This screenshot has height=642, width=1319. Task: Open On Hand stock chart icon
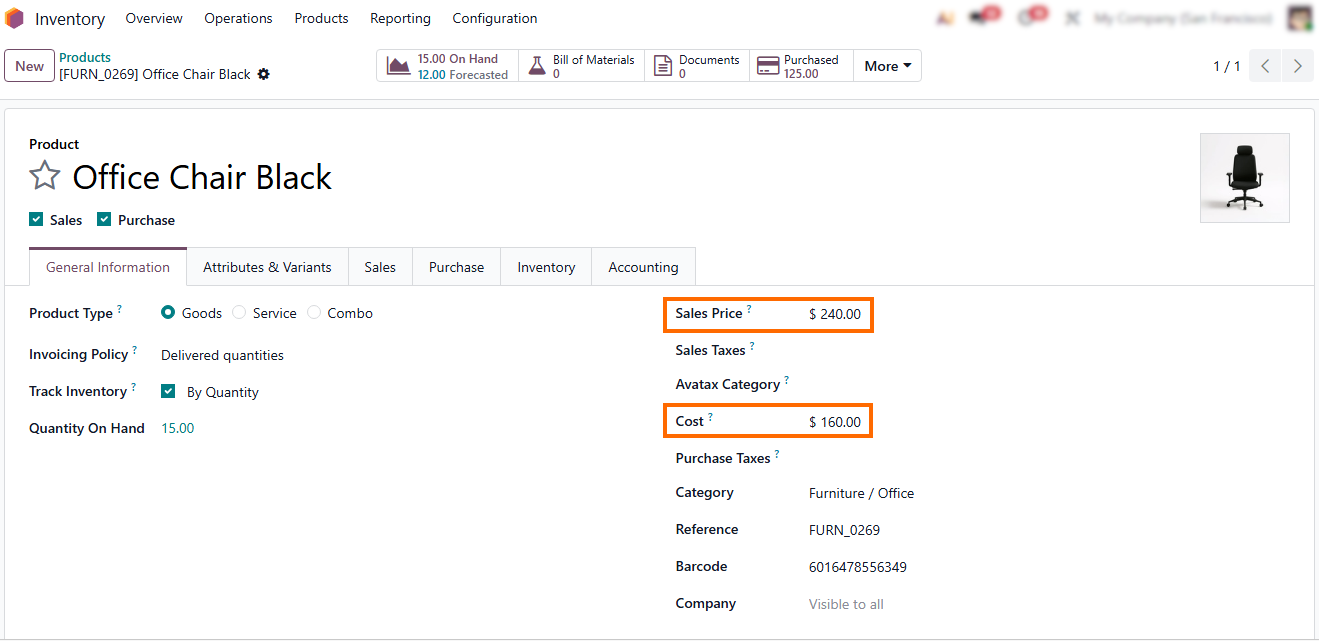coord(399,66)
